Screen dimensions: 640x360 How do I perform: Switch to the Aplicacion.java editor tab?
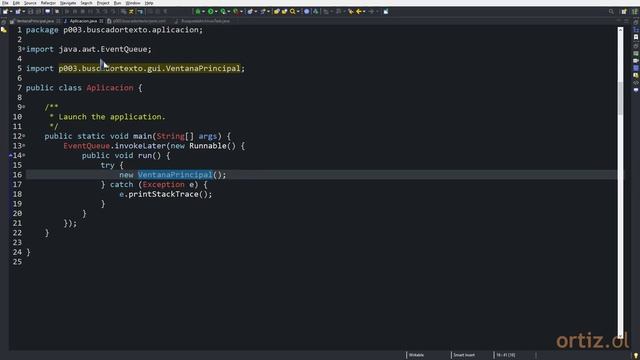pos(83,21)
